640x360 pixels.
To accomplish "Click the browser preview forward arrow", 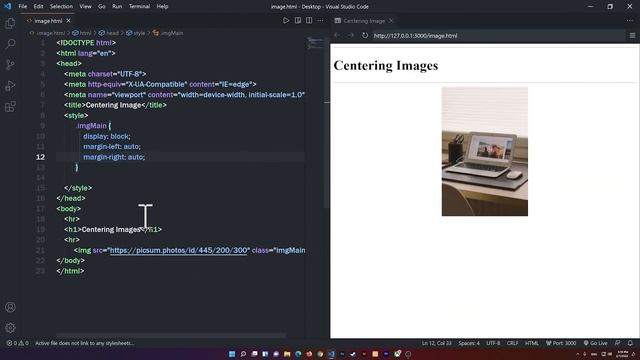I will point(351,36).
